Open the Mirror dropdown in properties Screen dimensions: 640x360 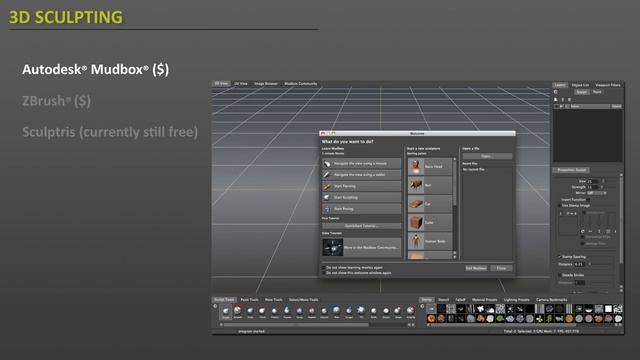[596, 193]
